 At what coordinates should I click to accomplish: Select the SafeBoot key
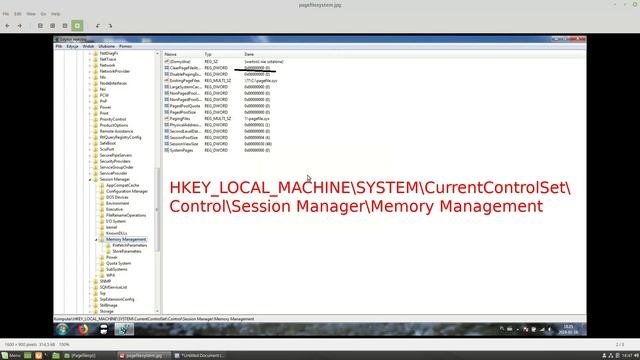pyautogui.click(x=108, y=143)
